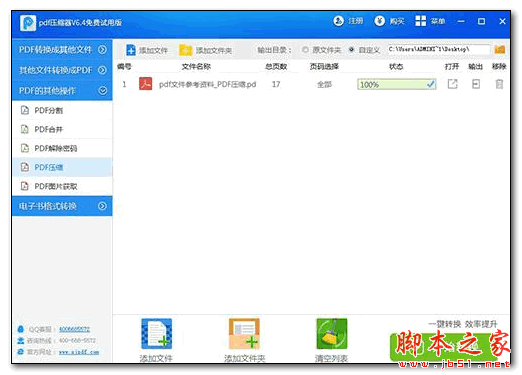
Task: Click the PDF compress document icon
Action: 25,167
